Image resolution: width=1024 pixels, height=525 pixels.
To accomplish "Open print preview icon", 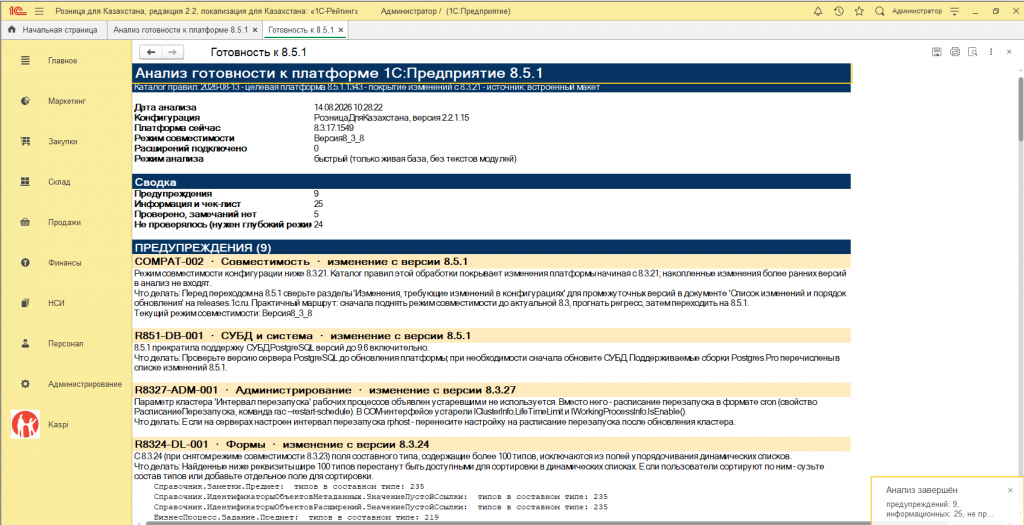I will pyautogui.click(x=972, y=52).
